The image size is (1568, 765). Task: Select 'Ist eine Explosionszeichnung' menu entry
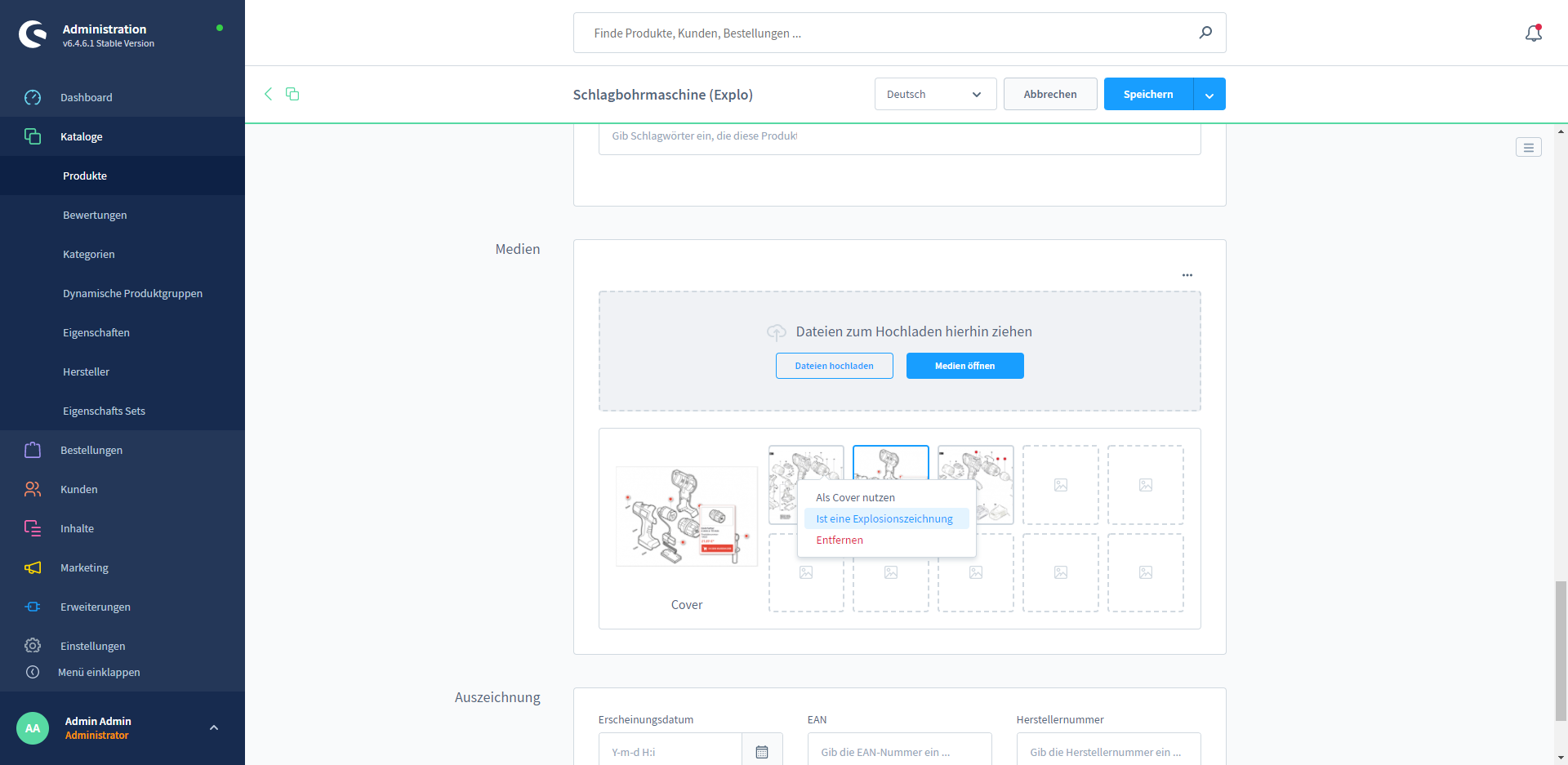(884, 518)
